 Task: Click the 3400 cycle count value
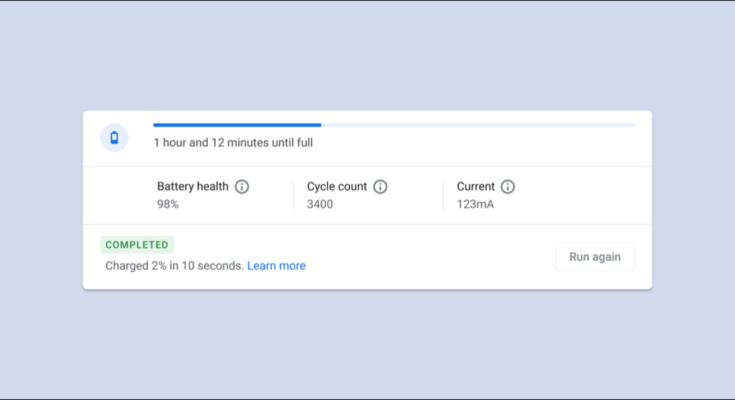(x=320, y=205)
